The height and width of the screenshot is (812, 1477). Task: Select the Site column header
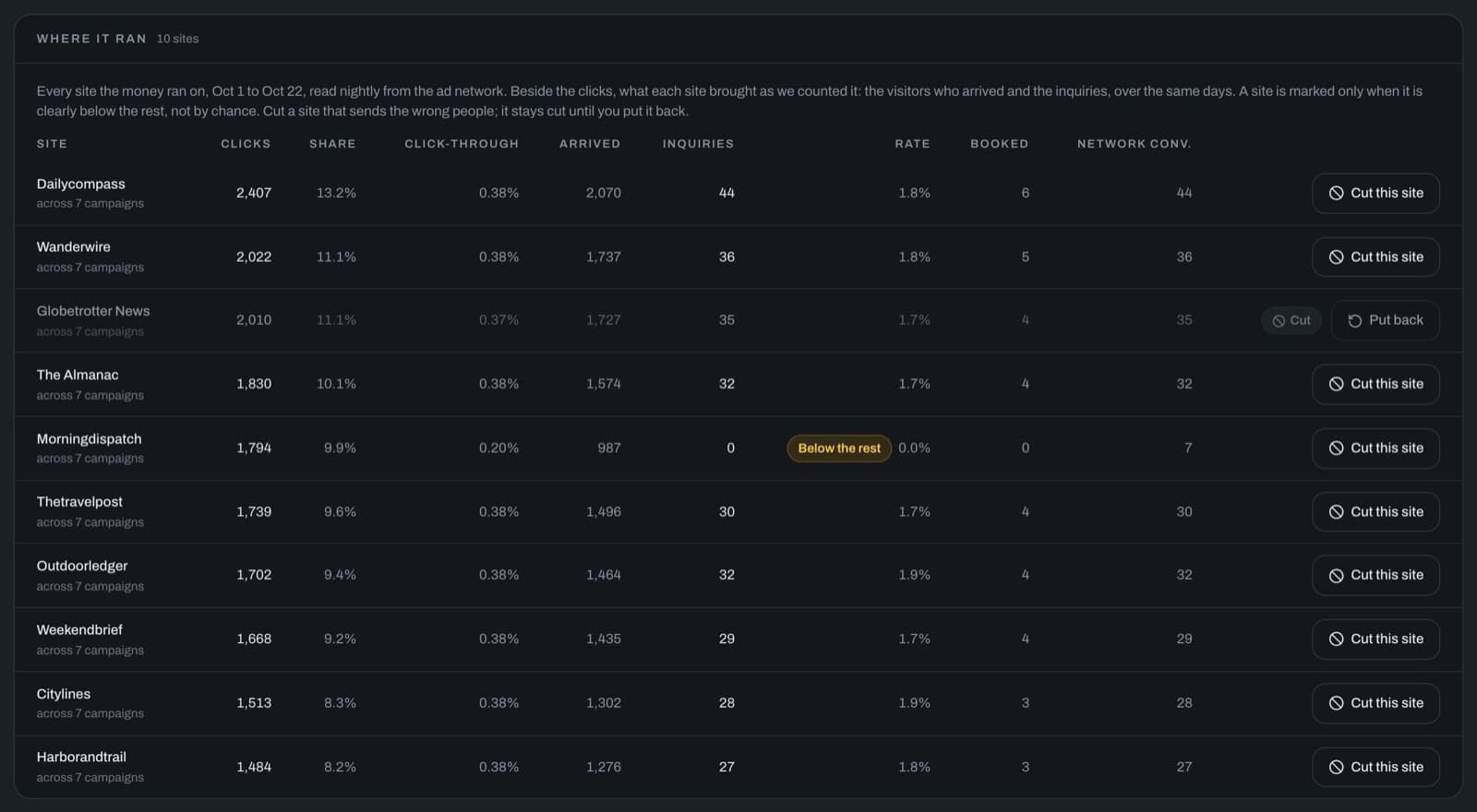[52, 144]
